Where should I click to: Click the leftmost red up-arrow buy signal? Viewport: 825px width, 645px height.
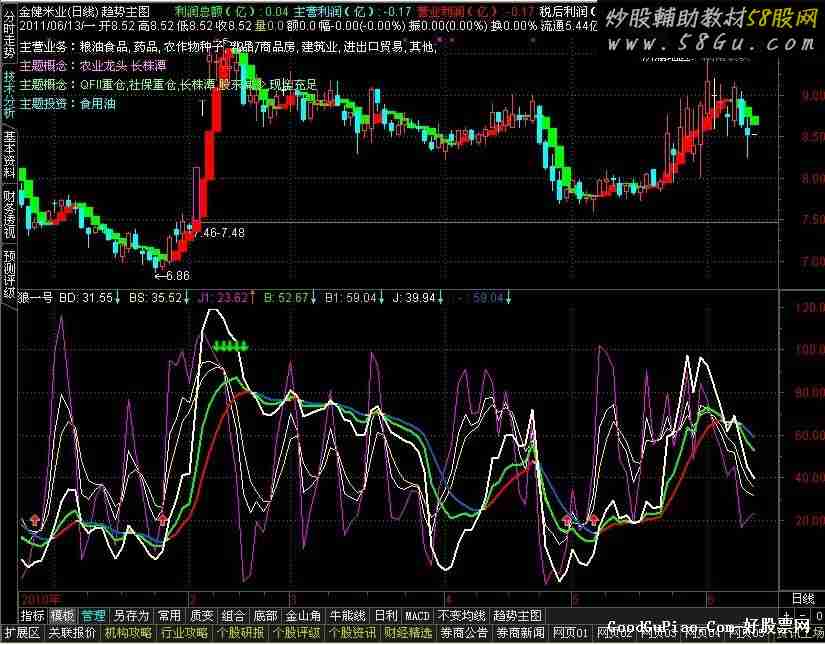[36, 520]
